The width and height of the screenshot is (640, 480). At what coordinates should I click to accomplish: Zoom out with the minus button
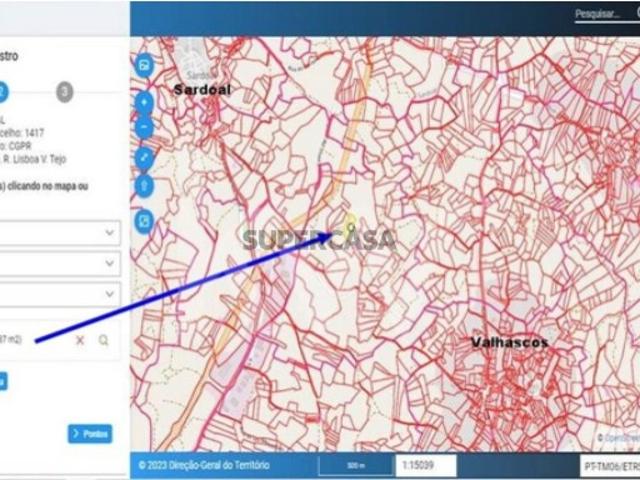pyautogui.click(x=145, y=127)
